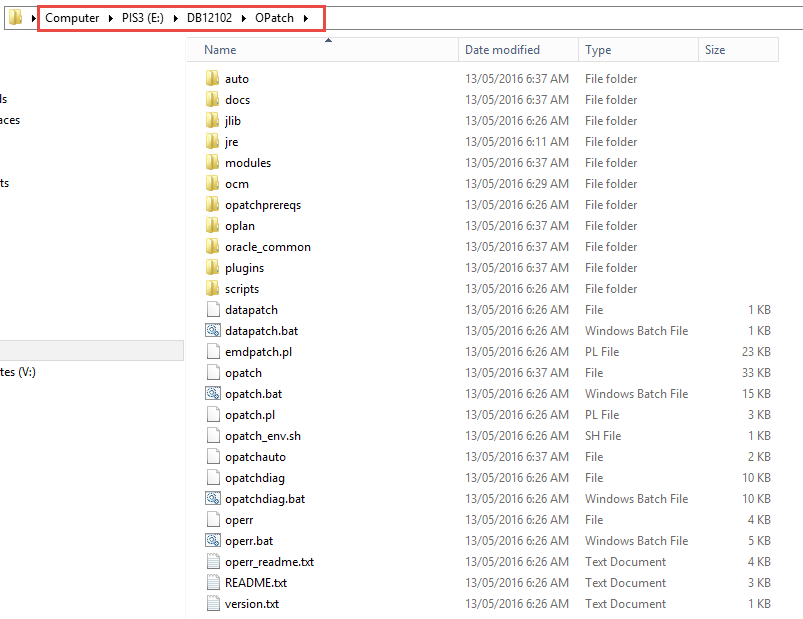Click the opatch.bat batch file icon
The height and width of the screenshot is (619, 803).
tap(212, 394)
